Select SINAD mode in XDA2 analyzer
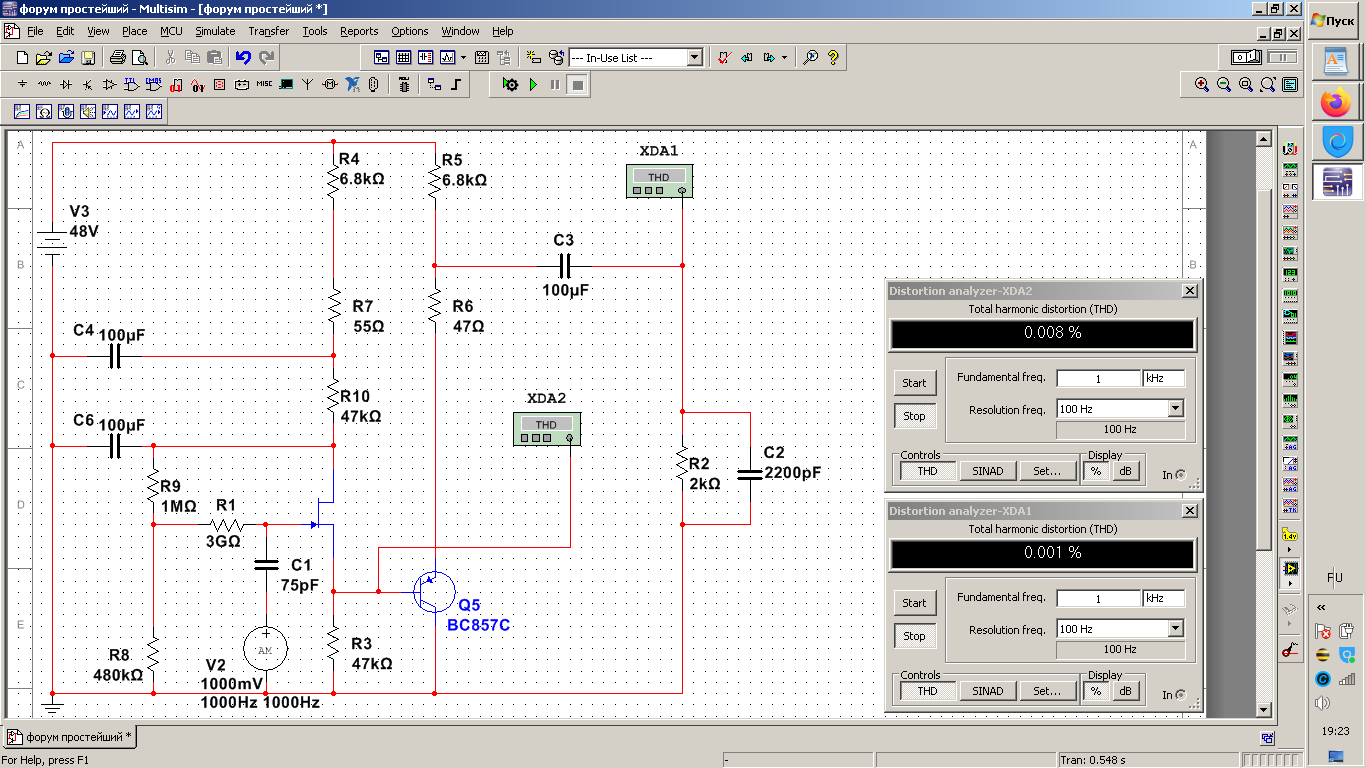This screenshot has width=1366, height=768. click(987, 470)
